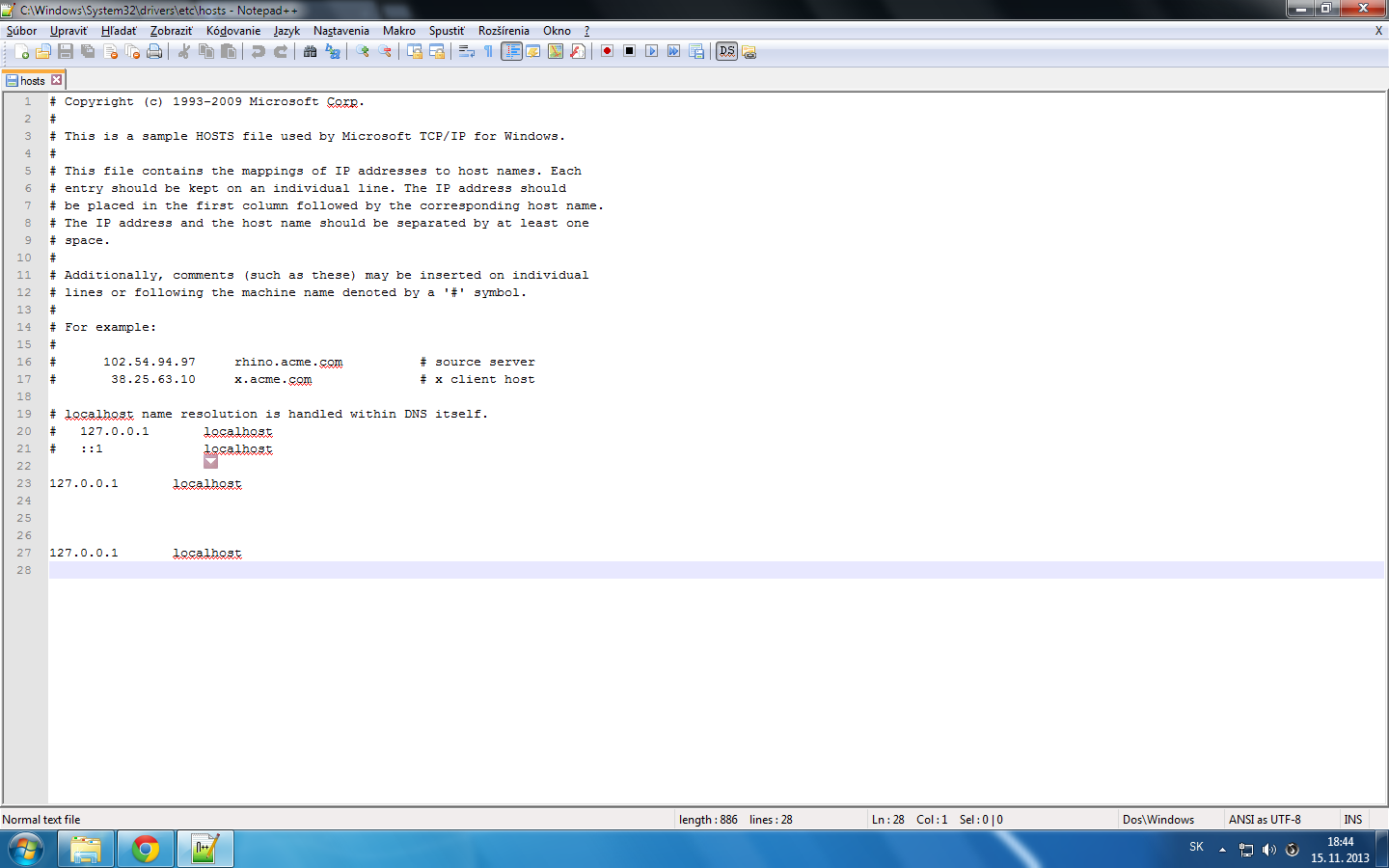
Task: Open the Súbor menu
Action: (21, 31)
